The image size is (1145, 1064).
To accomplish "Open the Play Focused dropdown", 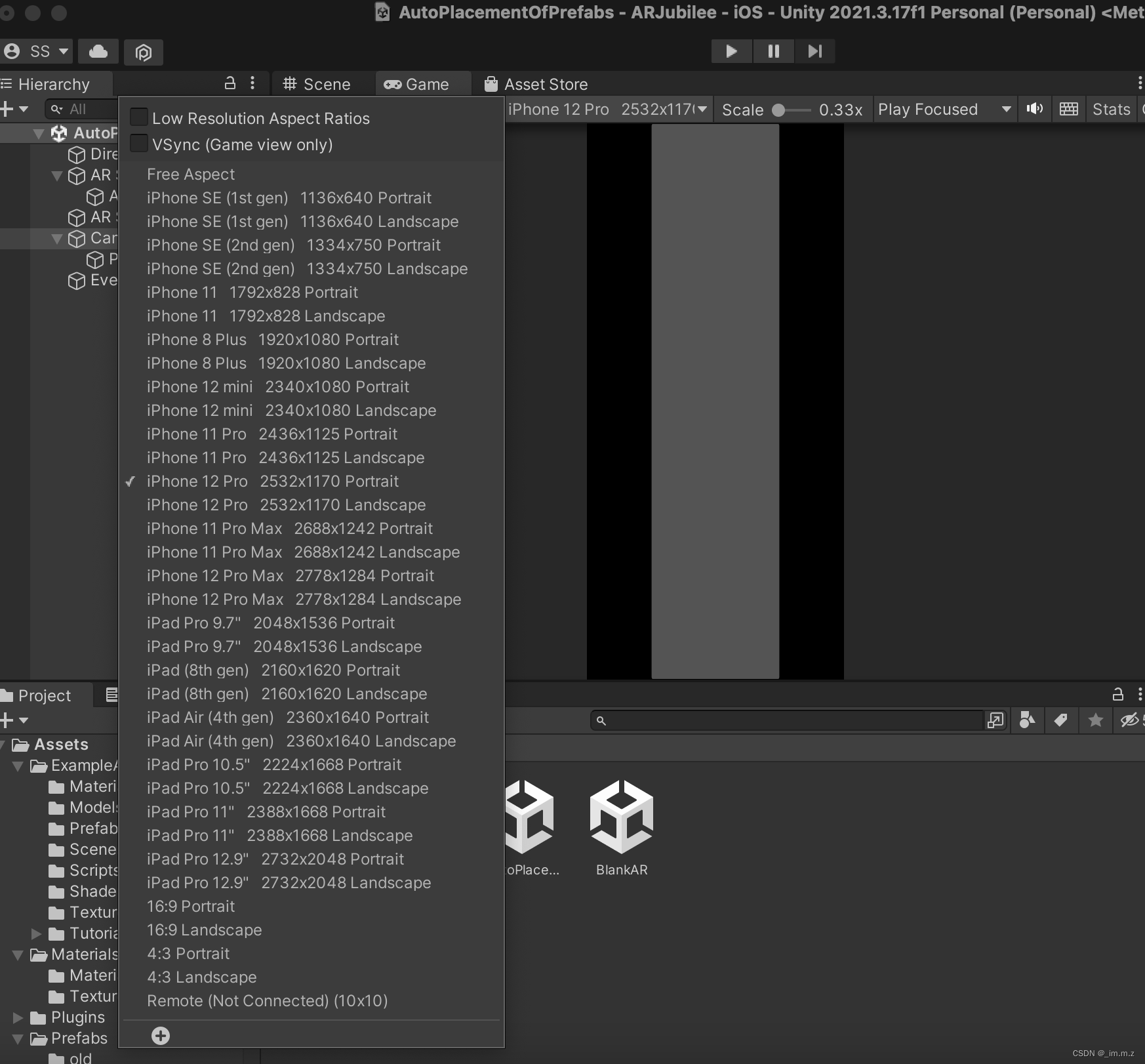I will point(944,109).
